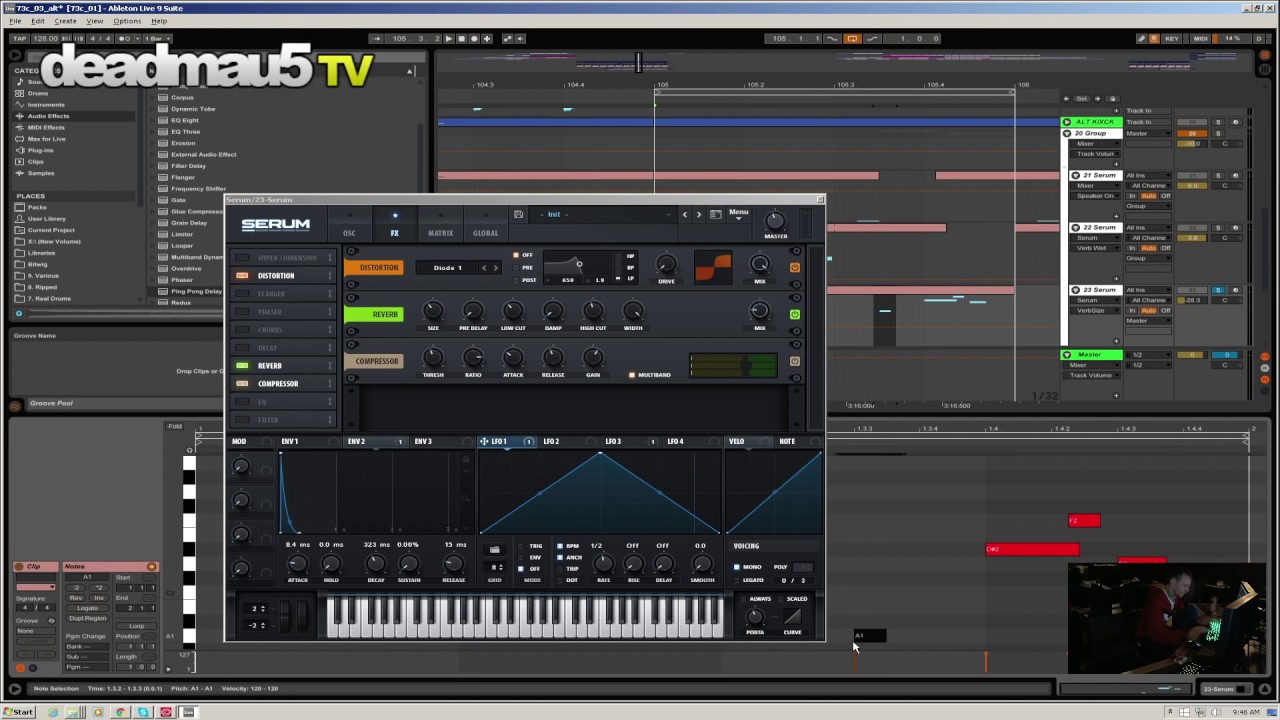Toggle Distortion power button in FX rack
Screen dimensions: 1280x720
(795, 267)
